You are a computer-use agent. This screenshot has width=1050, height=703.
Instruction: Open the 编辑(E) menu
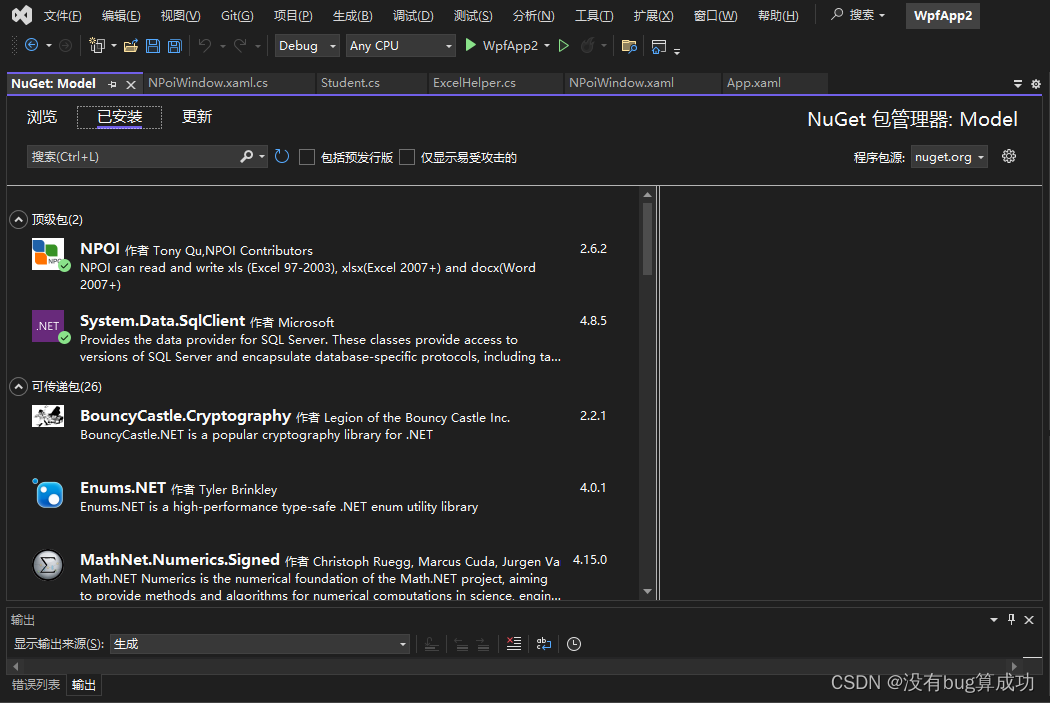click(121, 15)
